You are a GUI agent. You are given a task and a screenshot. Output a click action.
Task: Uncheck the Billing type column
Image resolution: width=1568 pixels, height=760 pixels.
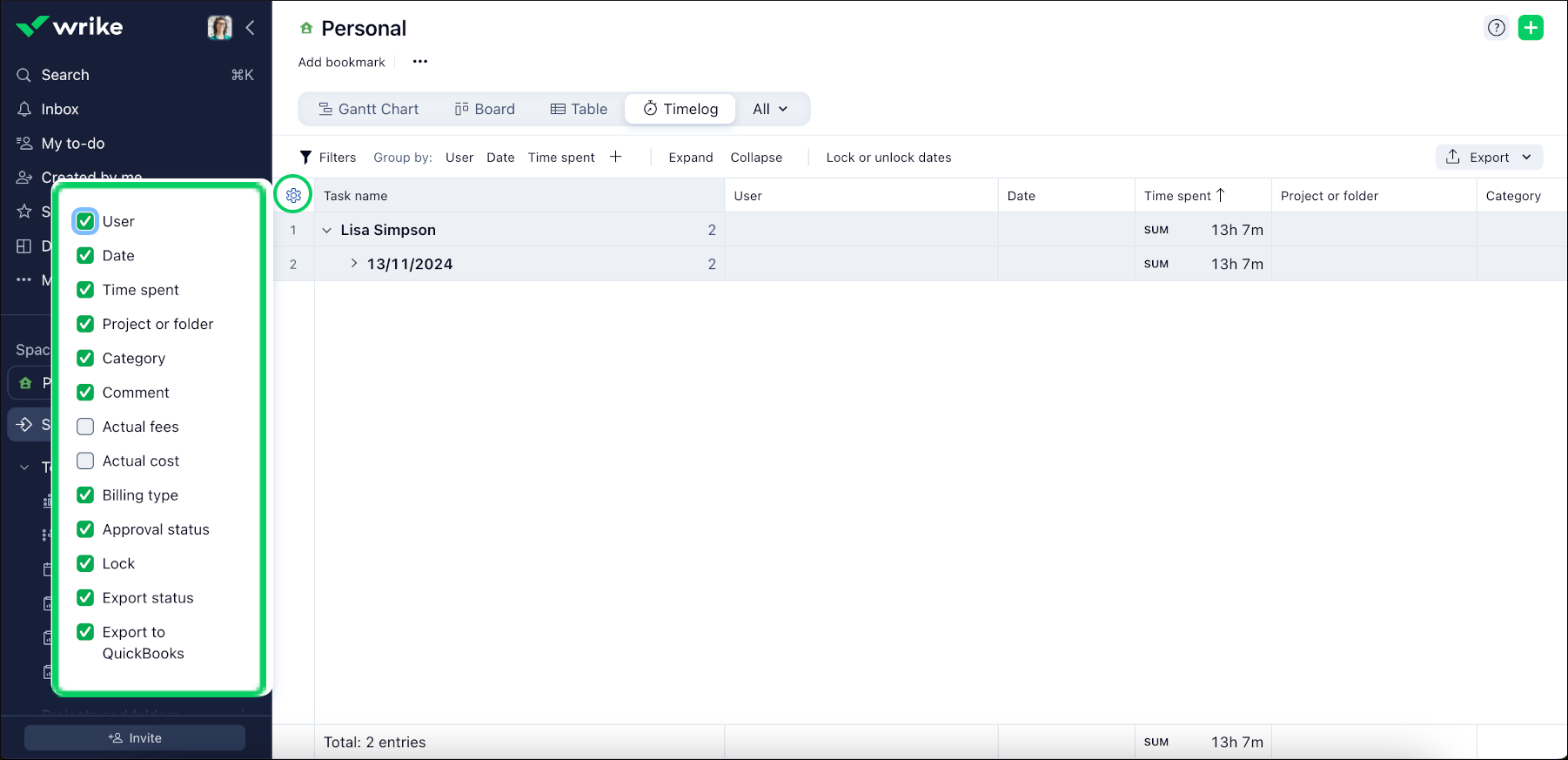tap(85, 495)
